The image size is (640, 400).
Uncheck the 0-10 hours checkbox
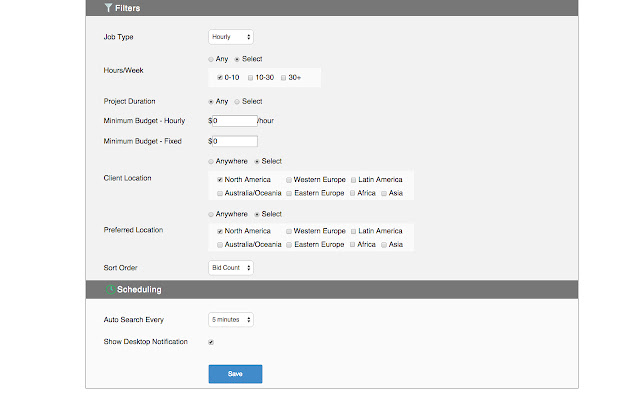[219, 77]
